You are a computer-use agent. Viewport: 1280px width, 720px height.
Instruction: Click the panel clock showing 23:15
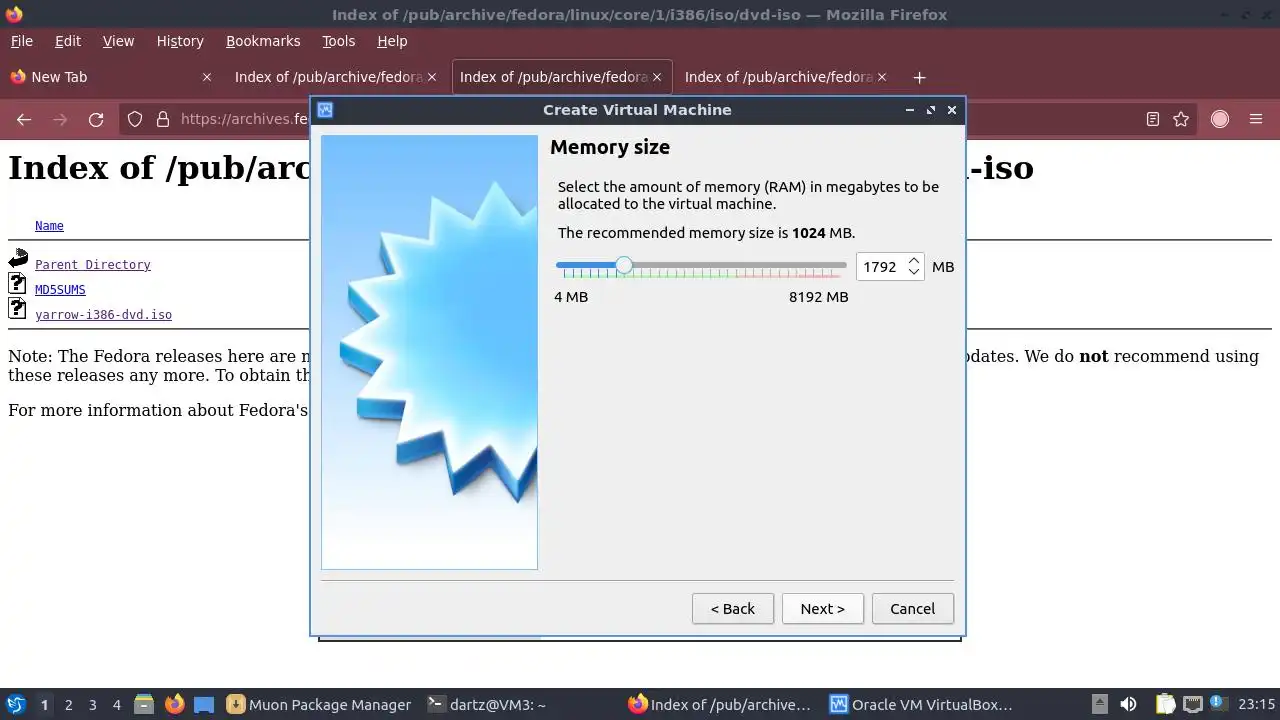tap(1256, 704)
